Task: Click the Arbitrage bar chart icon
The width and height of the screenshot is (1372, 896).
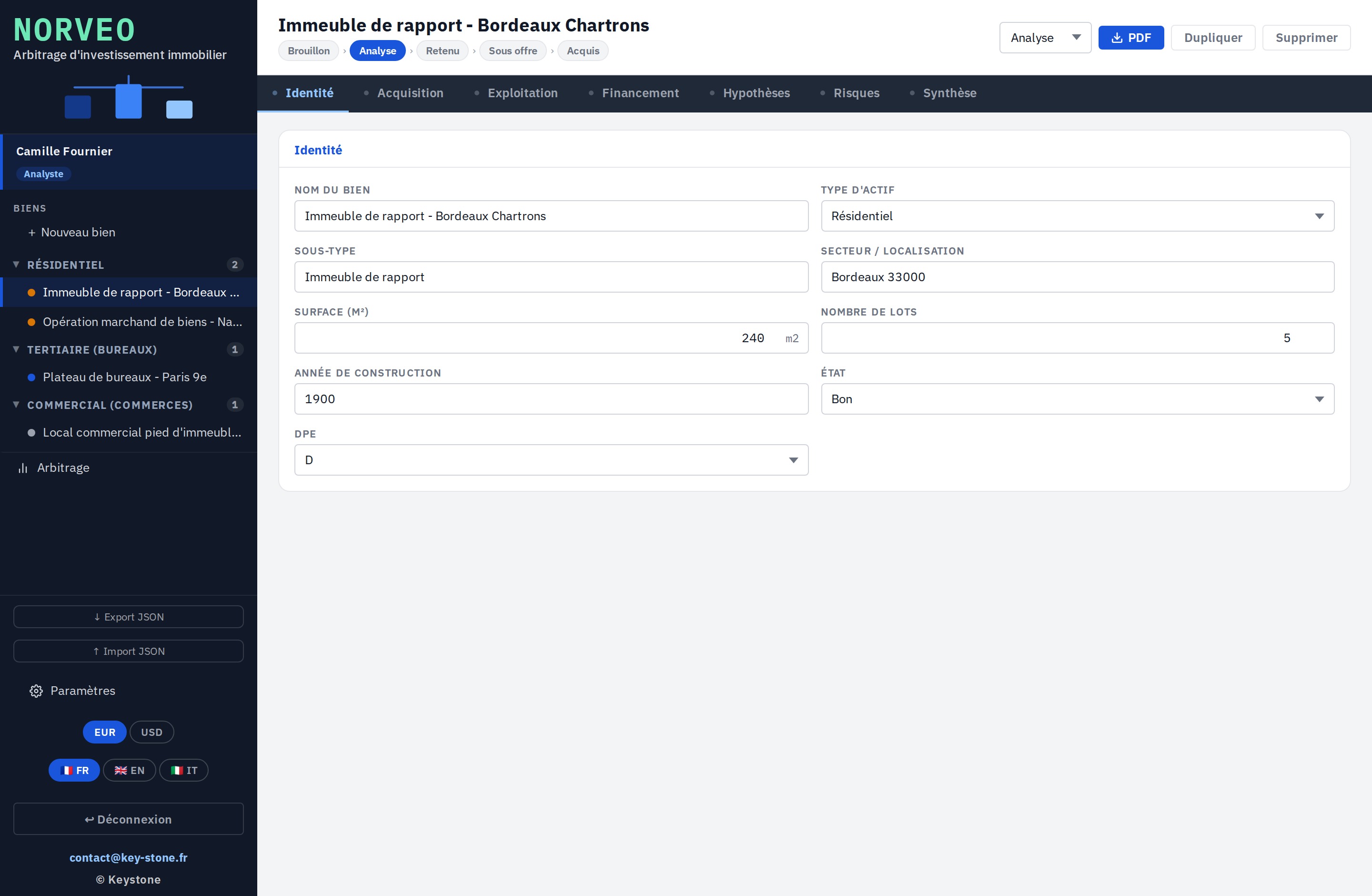Action: 22,468
